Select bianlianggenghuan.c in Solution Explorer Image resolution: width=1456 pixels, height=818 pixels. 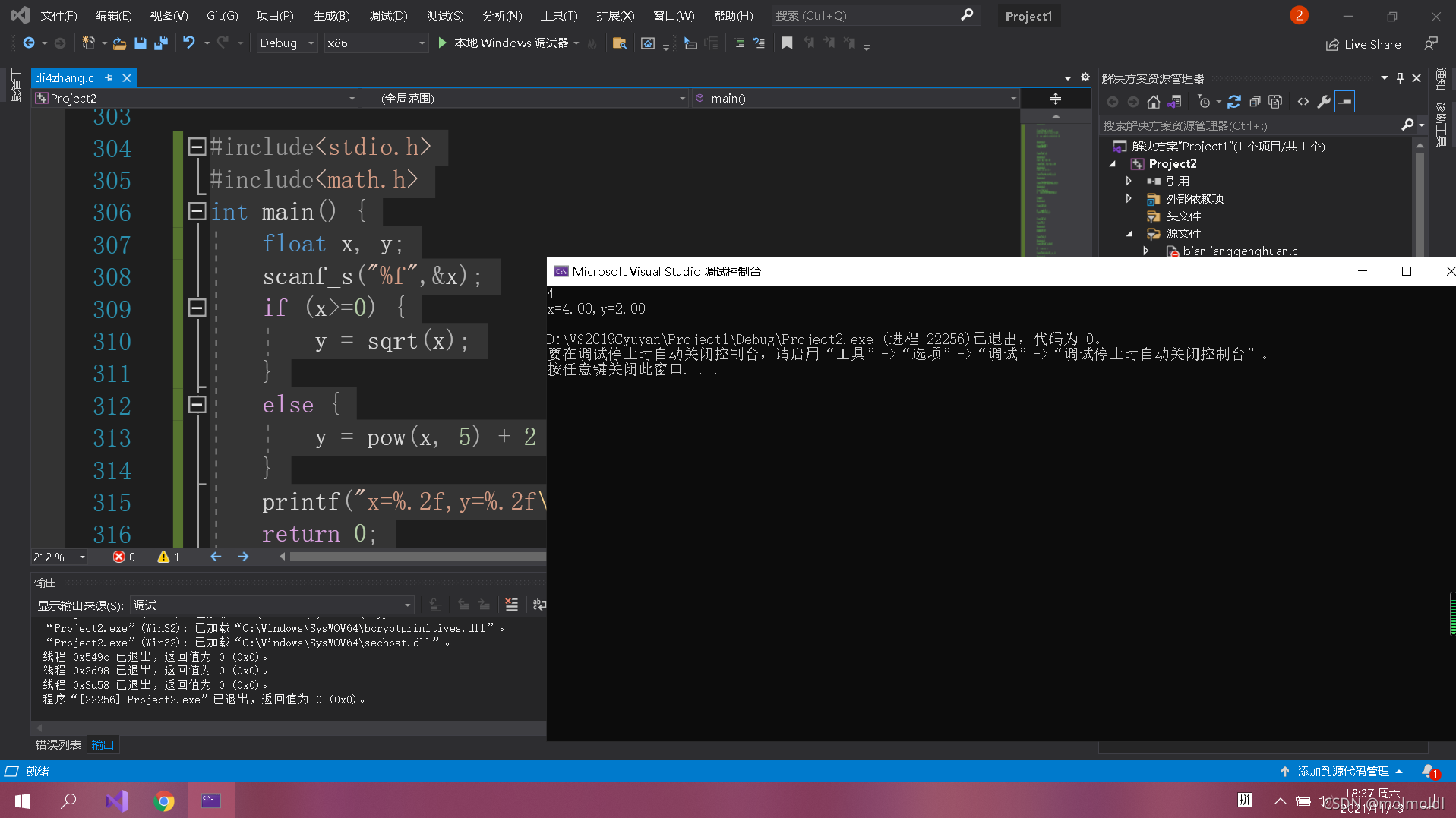pyautogui.click(x=1240, y=251)
